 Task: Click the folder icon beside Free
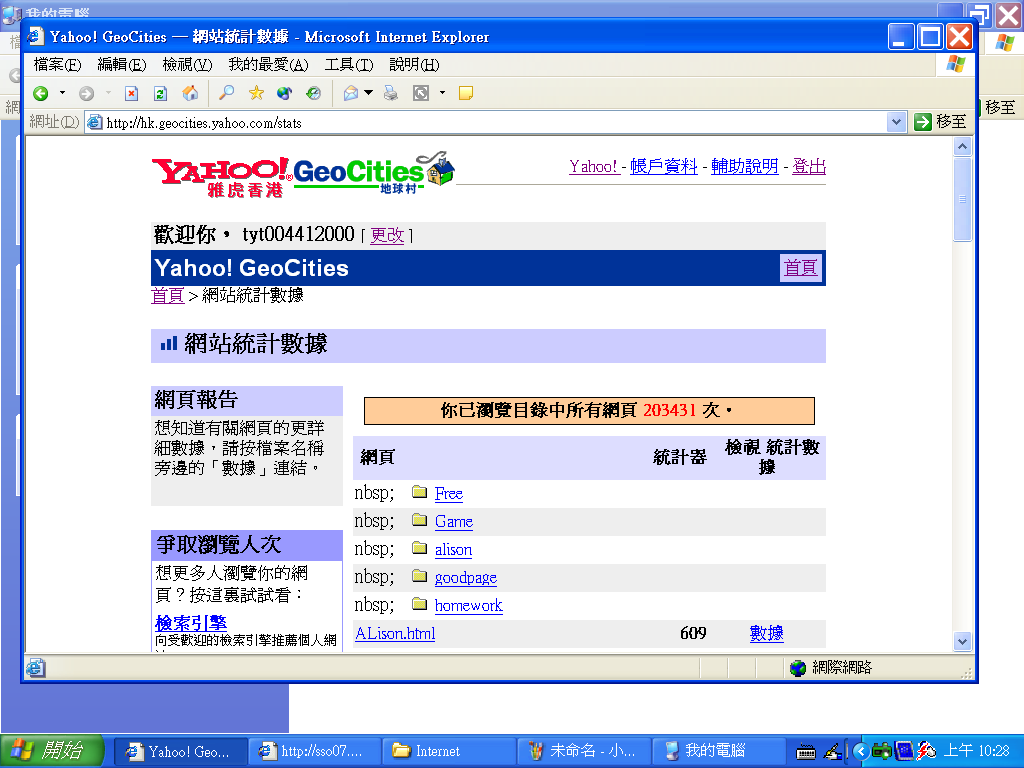coord(419,492)
